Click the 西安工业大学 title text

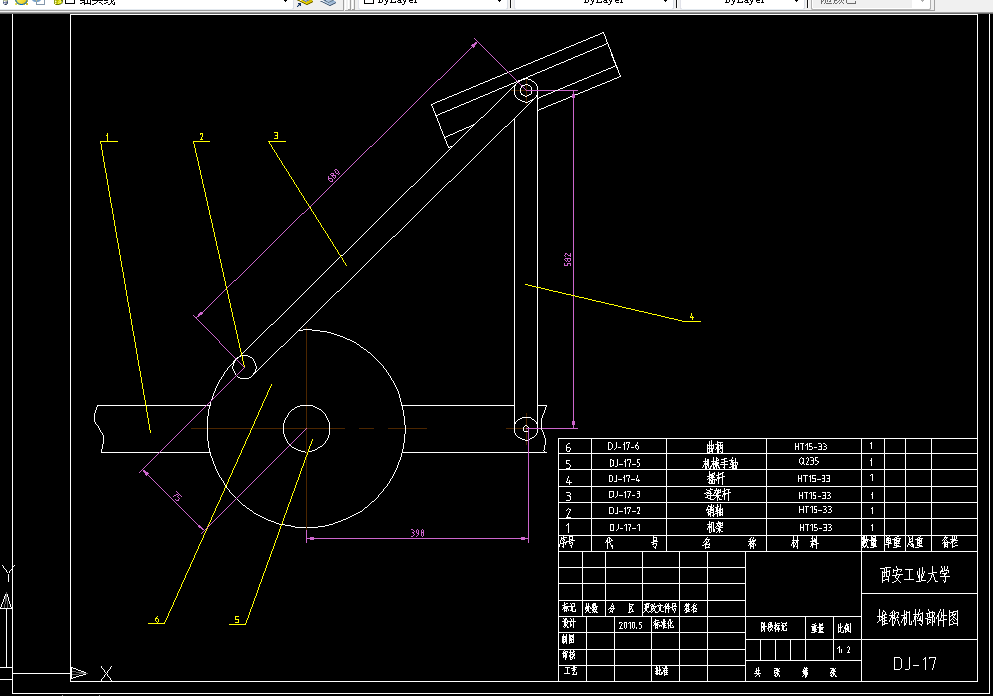tap(915, 575)
